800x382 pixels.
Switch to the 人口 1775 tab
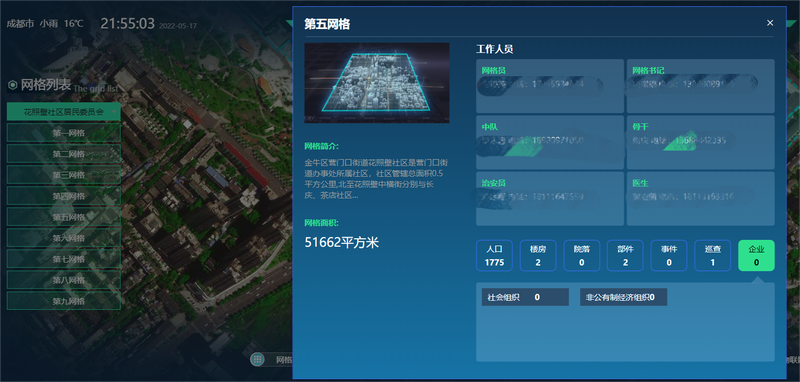pyautogui.click(x=494, y=256)
